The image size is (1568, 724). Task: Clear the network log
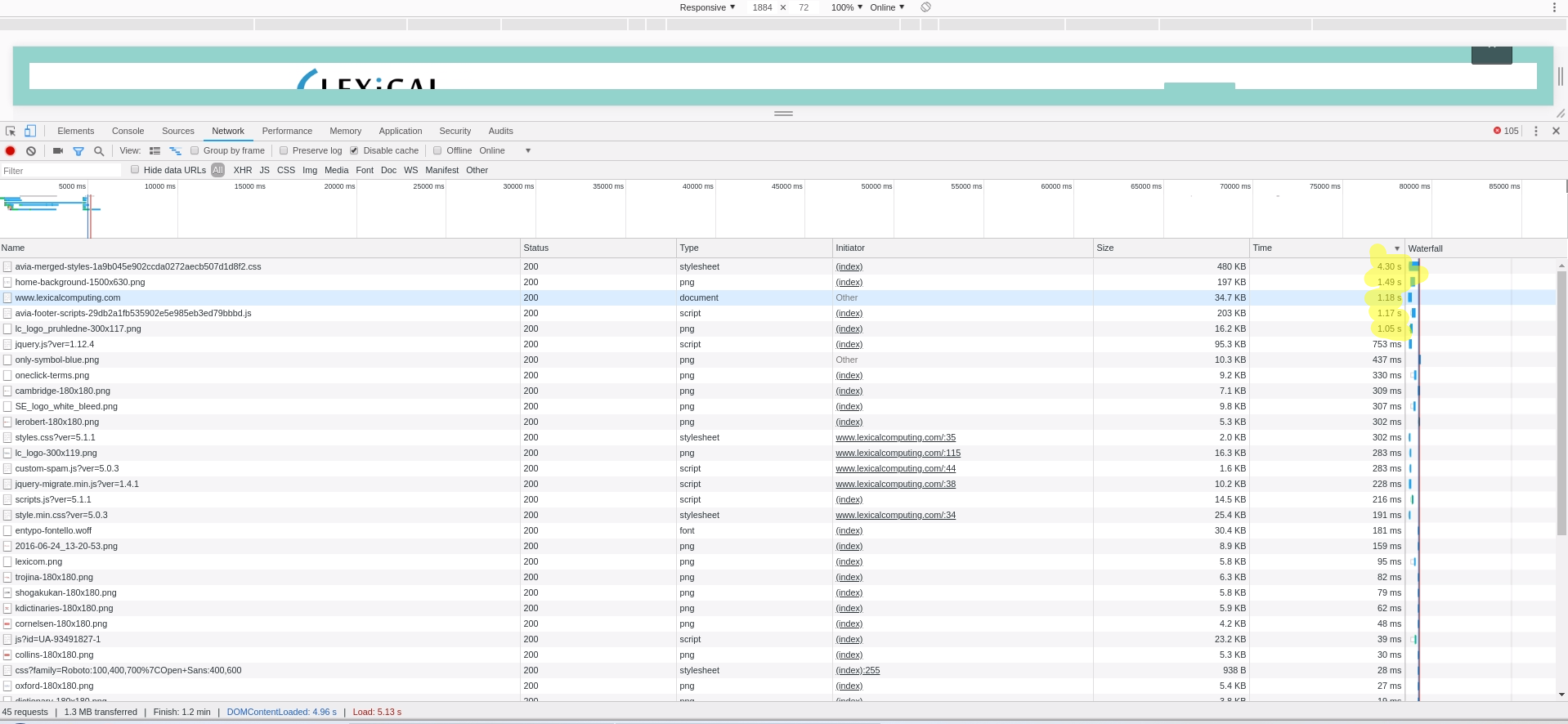[x=31, y=150]
